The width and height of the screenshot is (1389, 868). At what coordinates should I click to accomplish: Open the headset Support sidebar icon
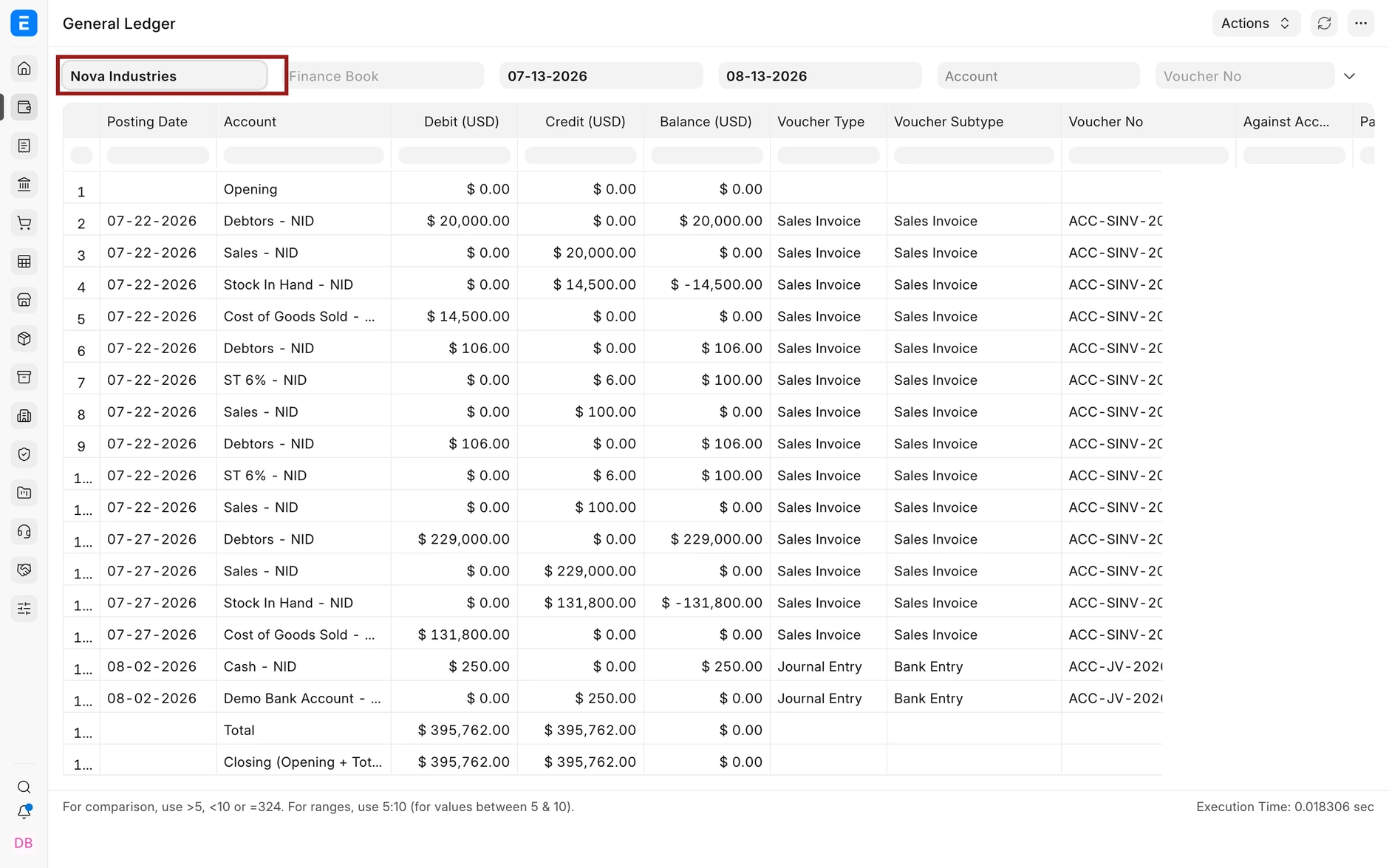tap(24, 531)
